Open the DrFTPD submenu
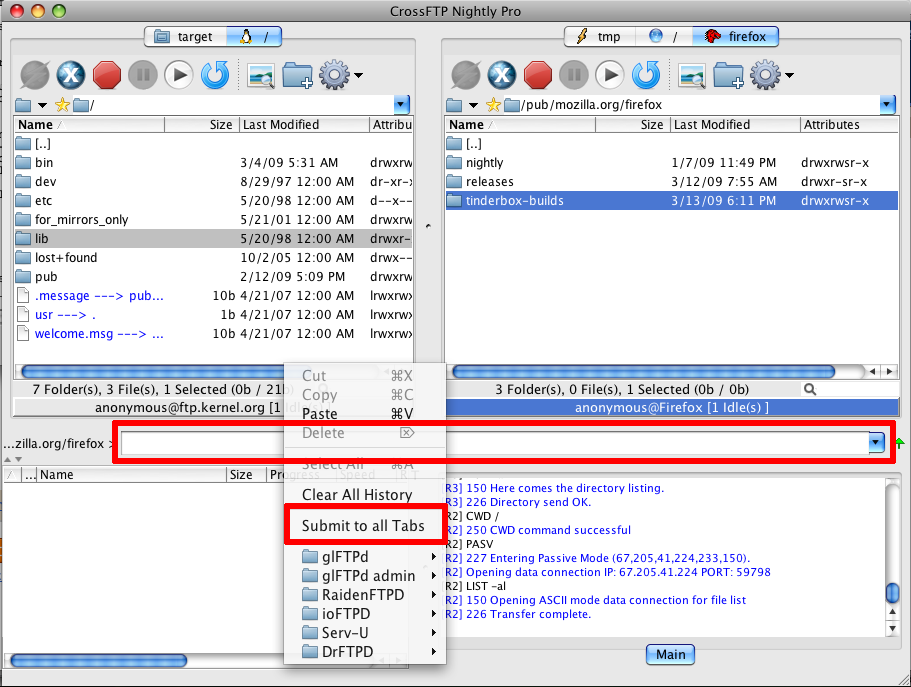The image size is (911, 687). tap(364, 652)
